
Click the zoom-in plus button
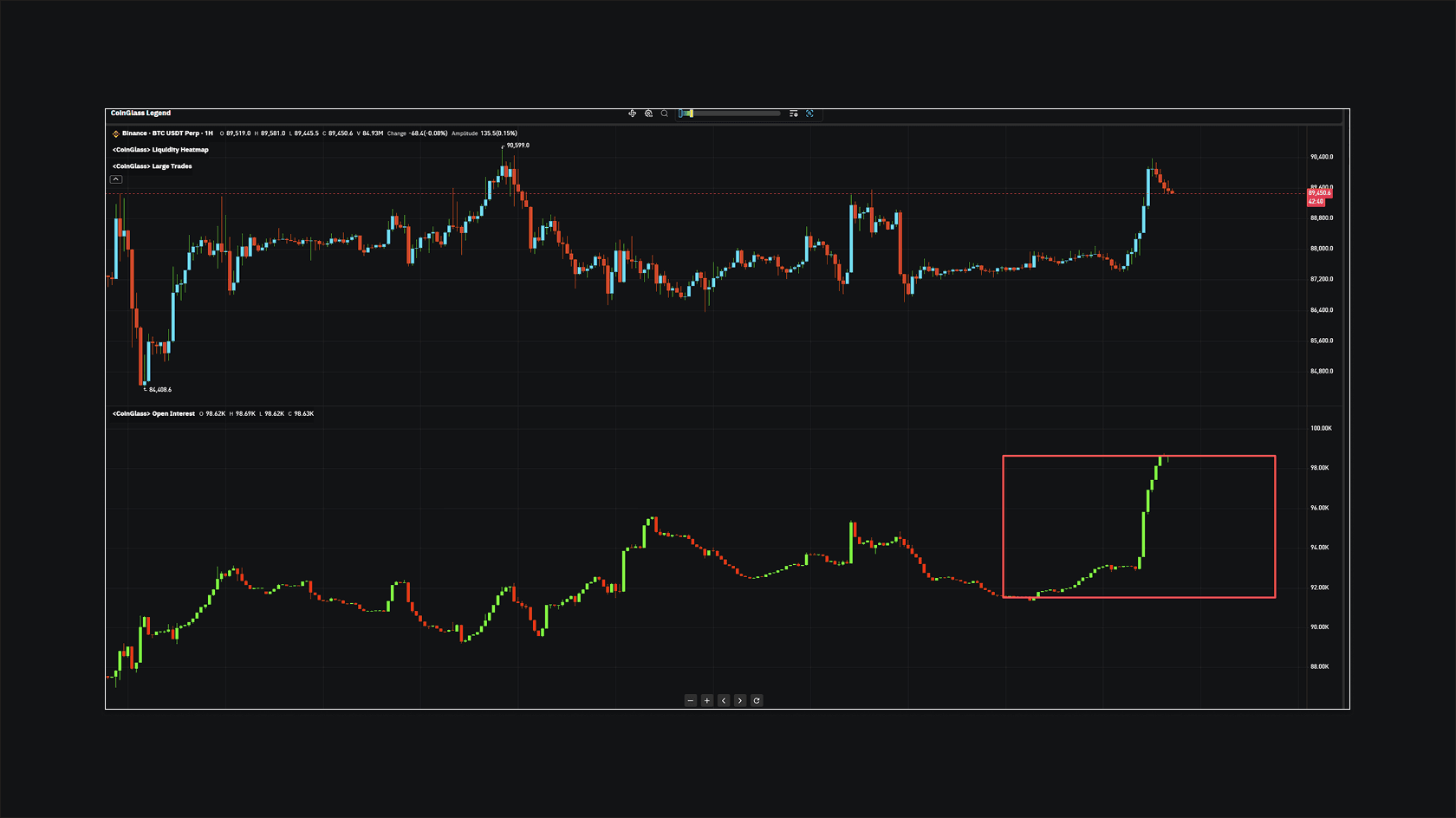706,700
